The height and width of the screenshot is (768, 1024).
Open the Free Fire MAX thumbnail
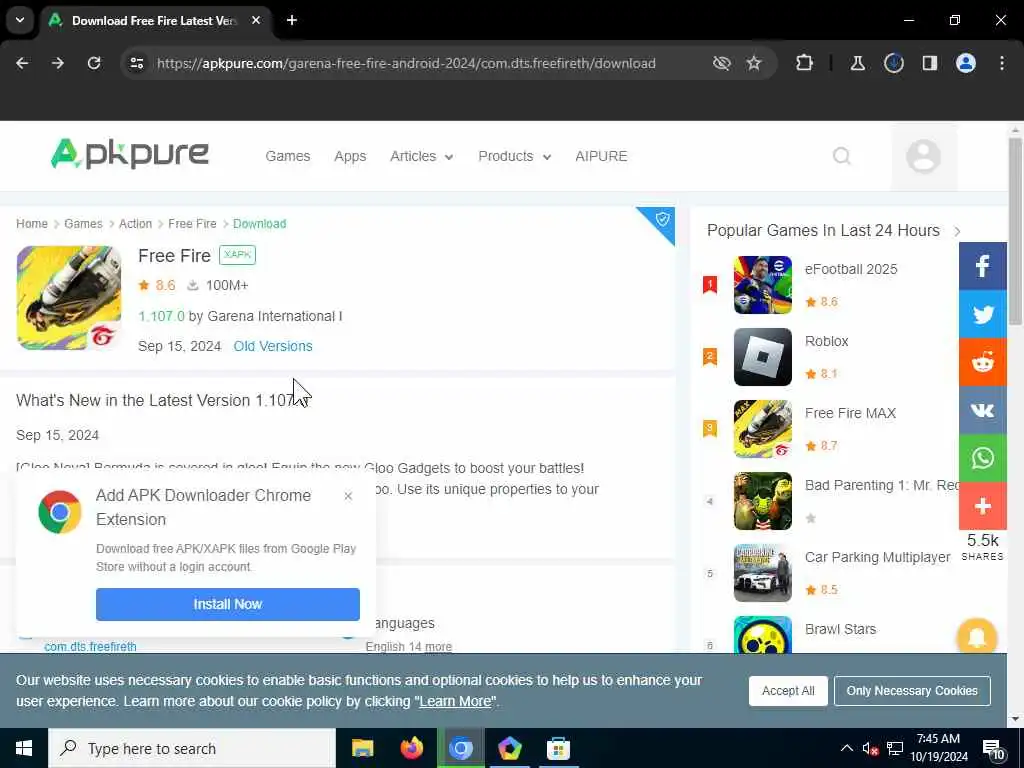(x=762, y=429)
